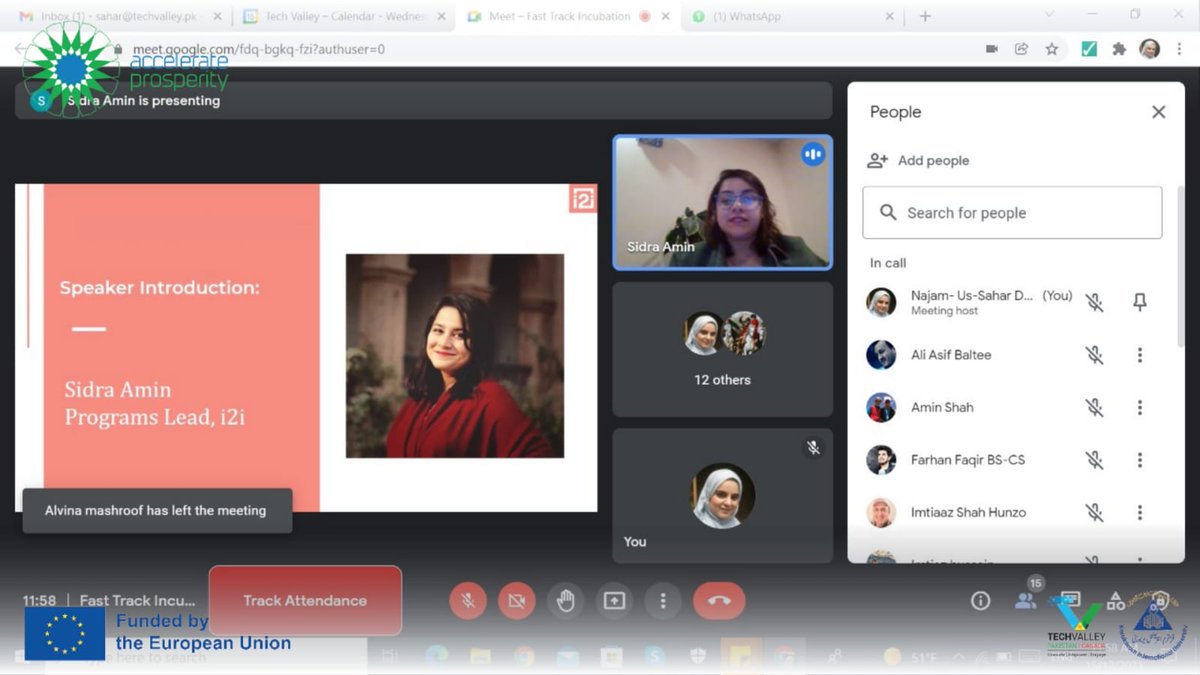Click Add people in People panel
The image size is (1200, 675).
coord(933,161)
